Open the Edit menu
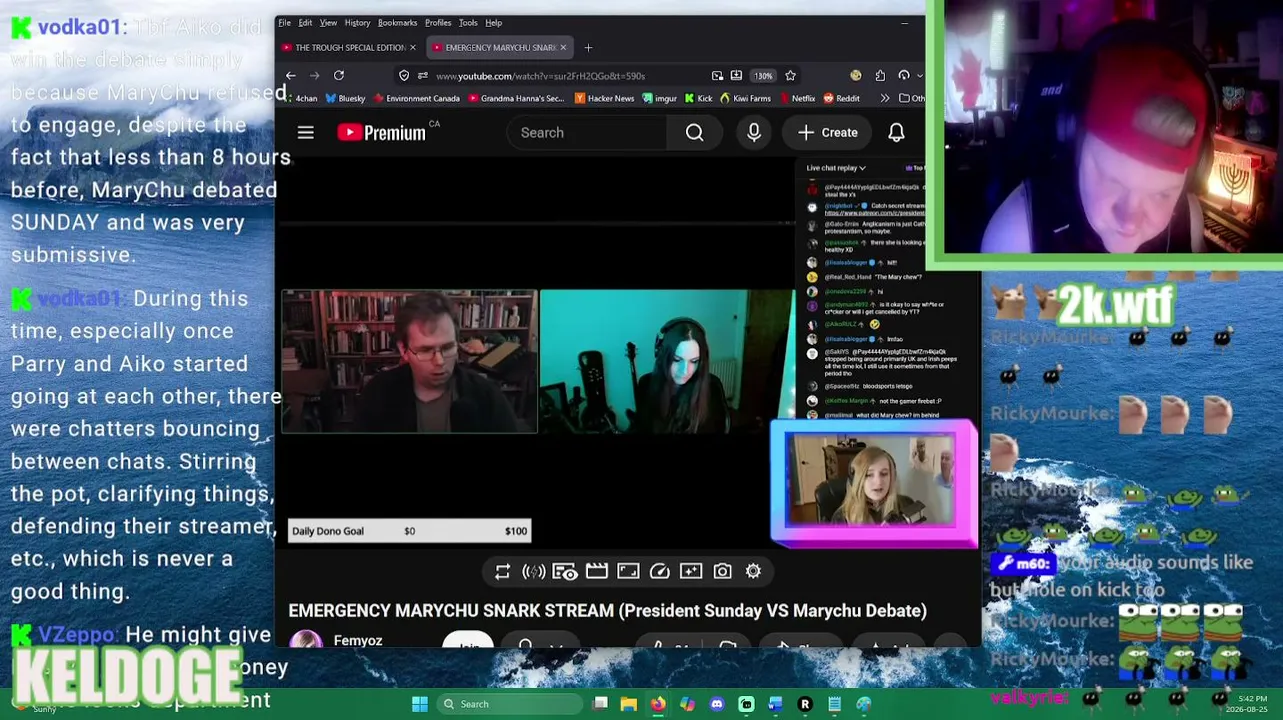The width and height of the screenshot is (1283, 720). 305,23
